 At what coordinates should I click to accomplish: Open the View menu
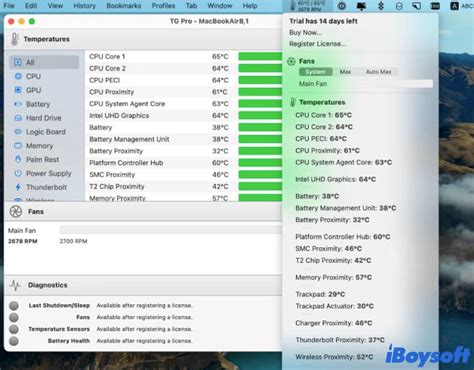click(x=55, y=6)
